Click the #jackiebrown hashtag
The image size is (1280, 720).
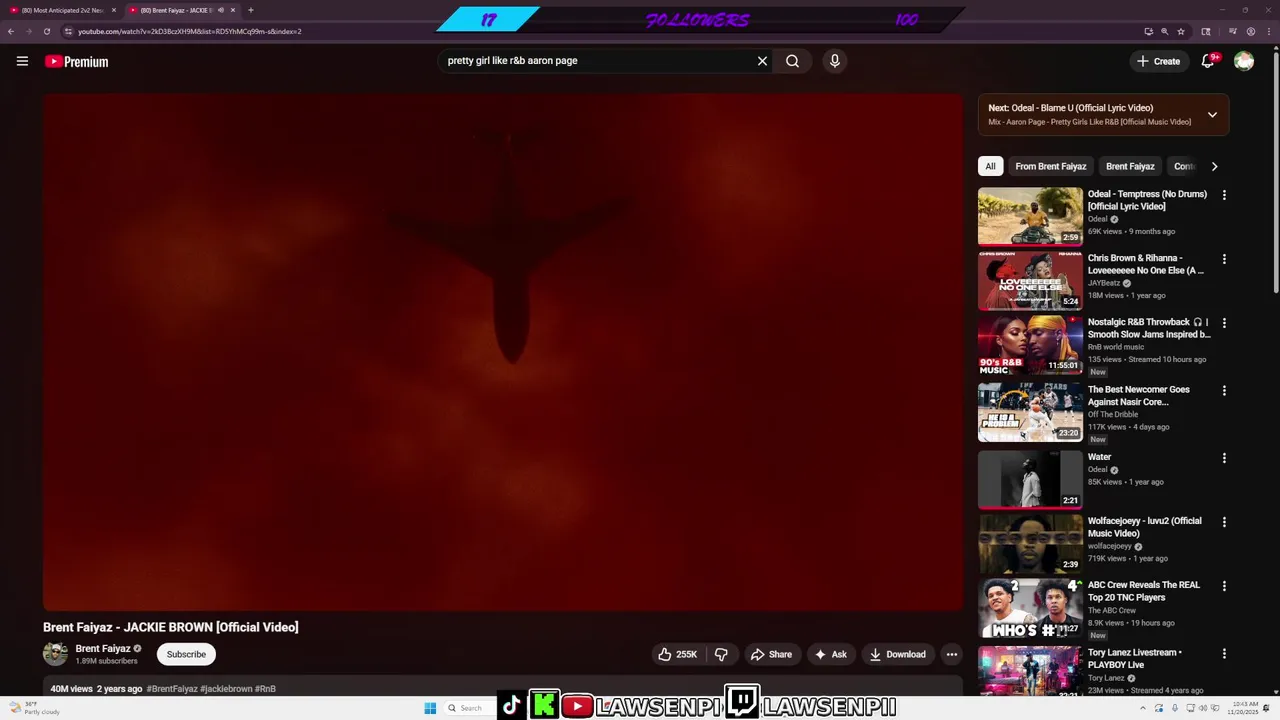pos(226,689)
